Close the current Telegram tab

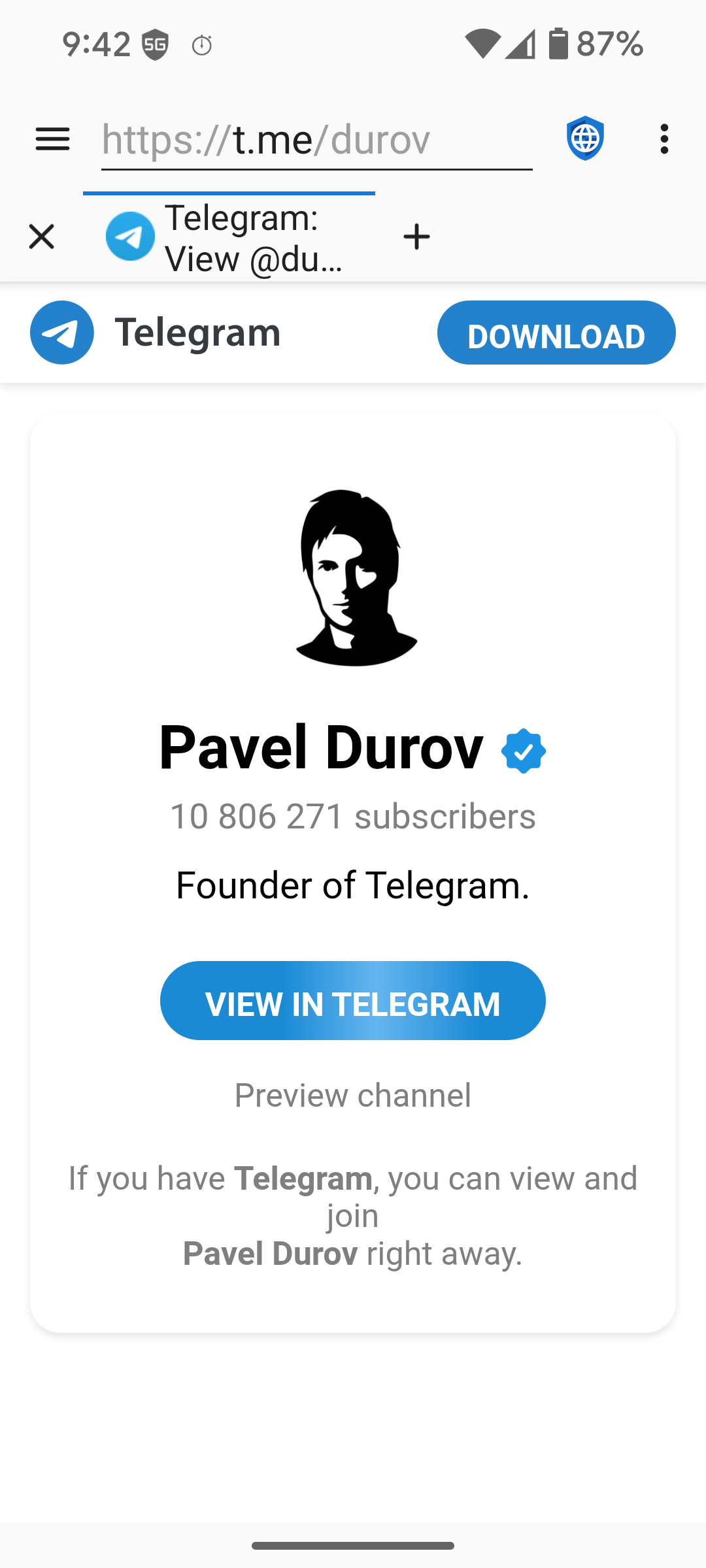42,237
